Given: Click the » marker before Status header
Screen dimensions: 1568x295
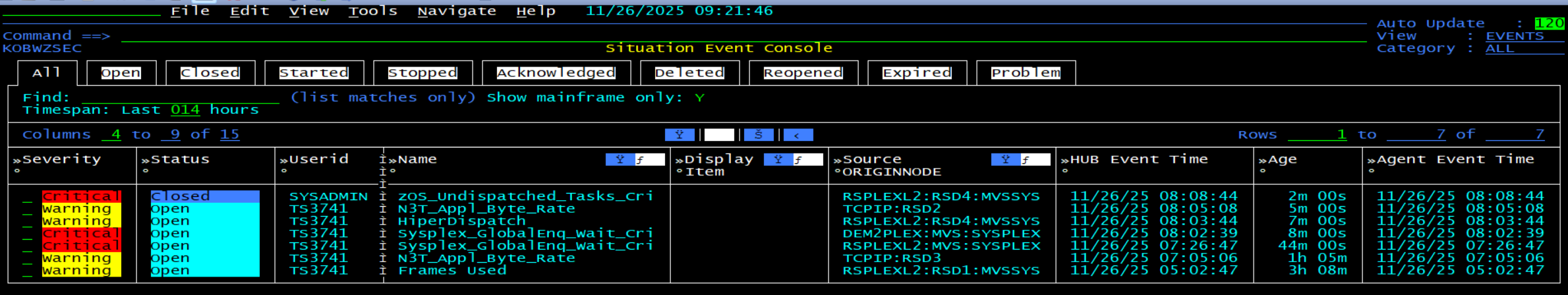Looking at the screenshot, I should [146, 160].
